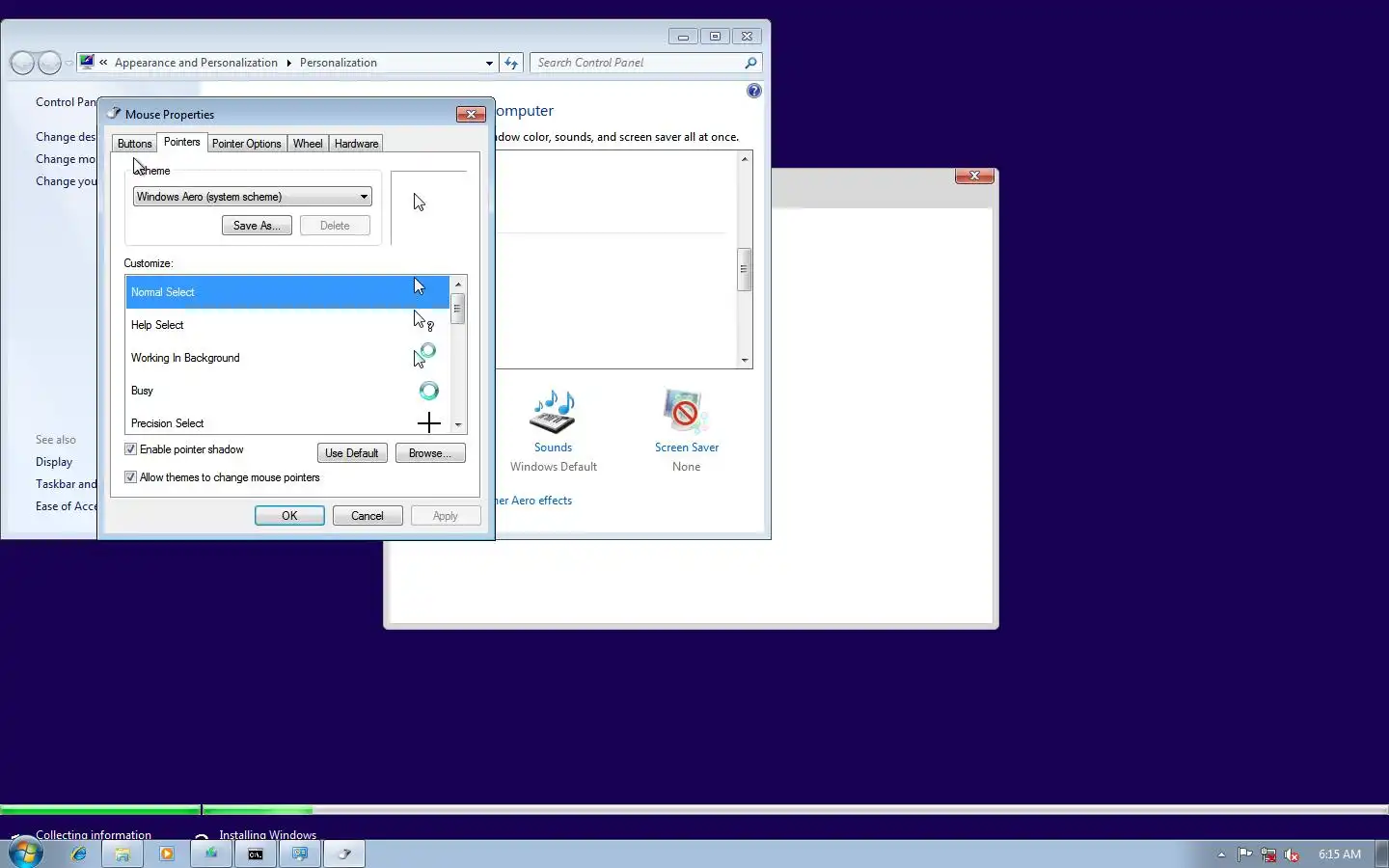Expand address bar history dropdown
The width and height of the screenshot is (1389, 868).
(x=489, y=63)
